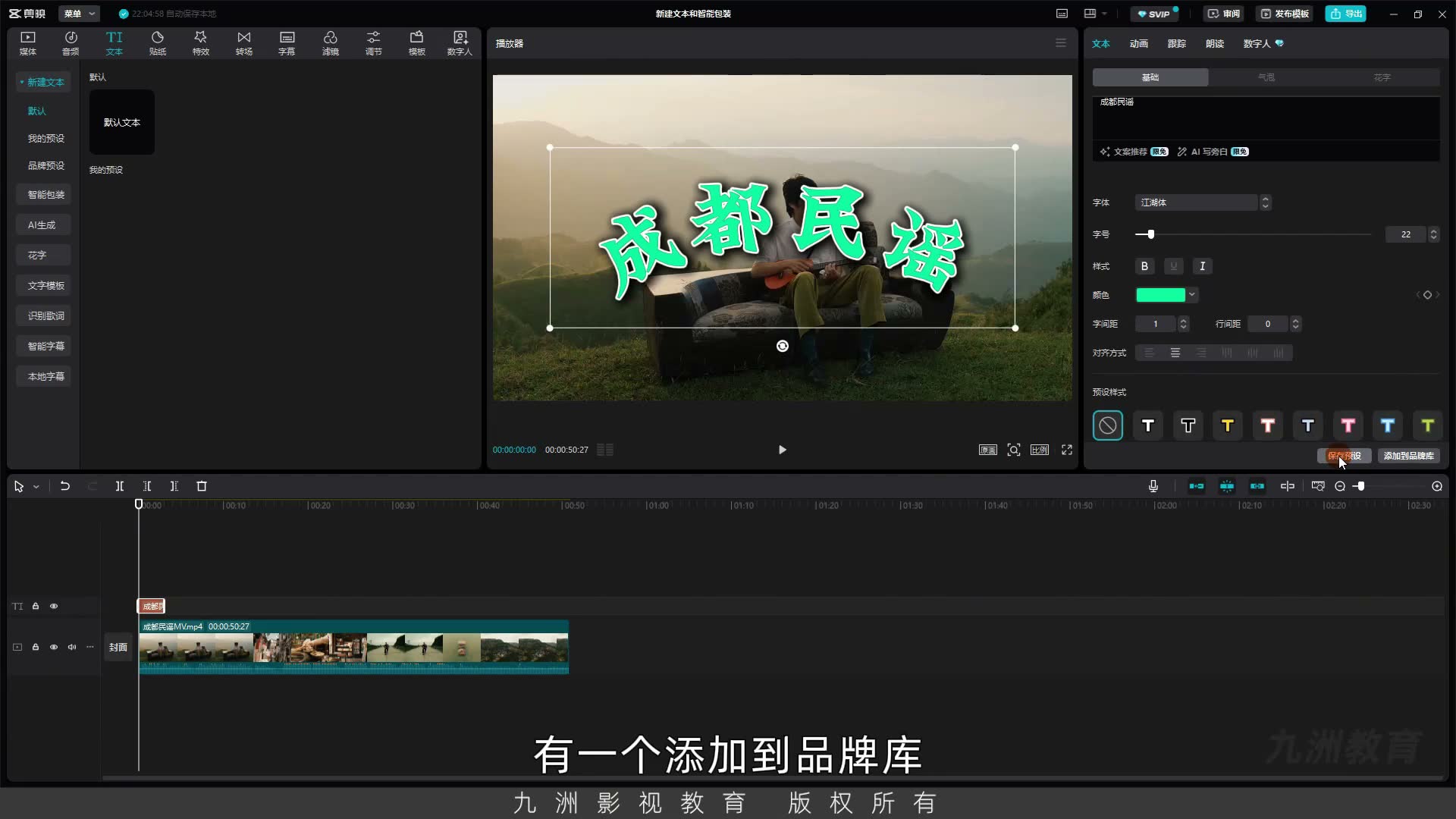Delete selected clip with trash icon
1456x819 pixels.
pyautogui.click(x=202, y=486)
